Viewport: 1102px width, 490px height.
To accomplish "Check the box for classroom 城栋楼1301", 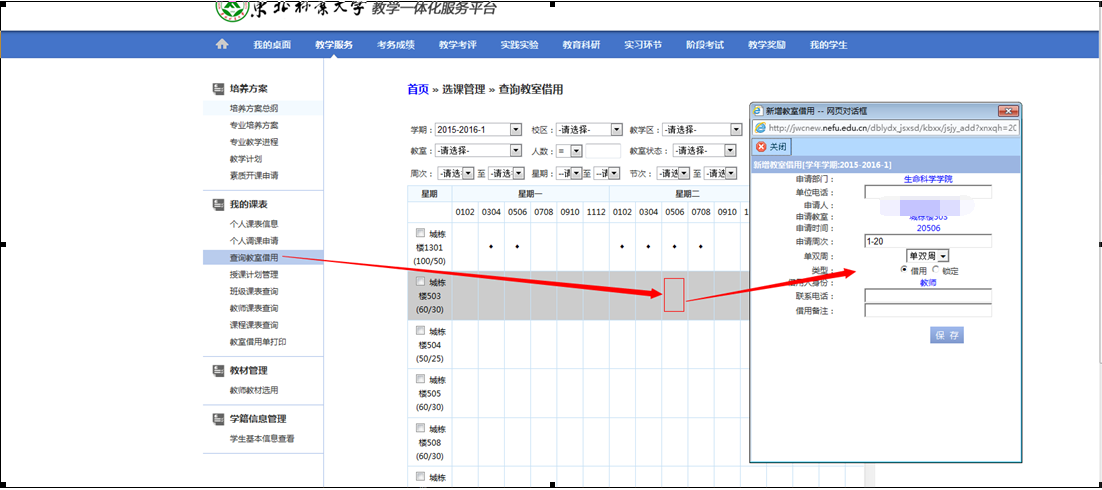I will (x=420, y=233).
